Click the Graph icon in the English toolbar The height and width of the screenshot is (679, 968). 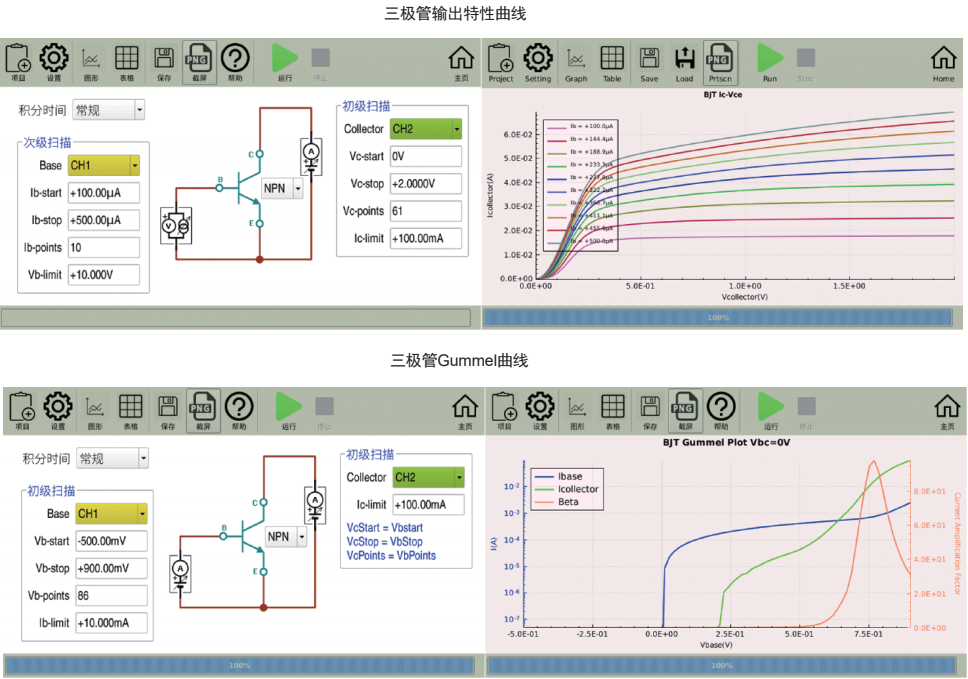(576, 63)
